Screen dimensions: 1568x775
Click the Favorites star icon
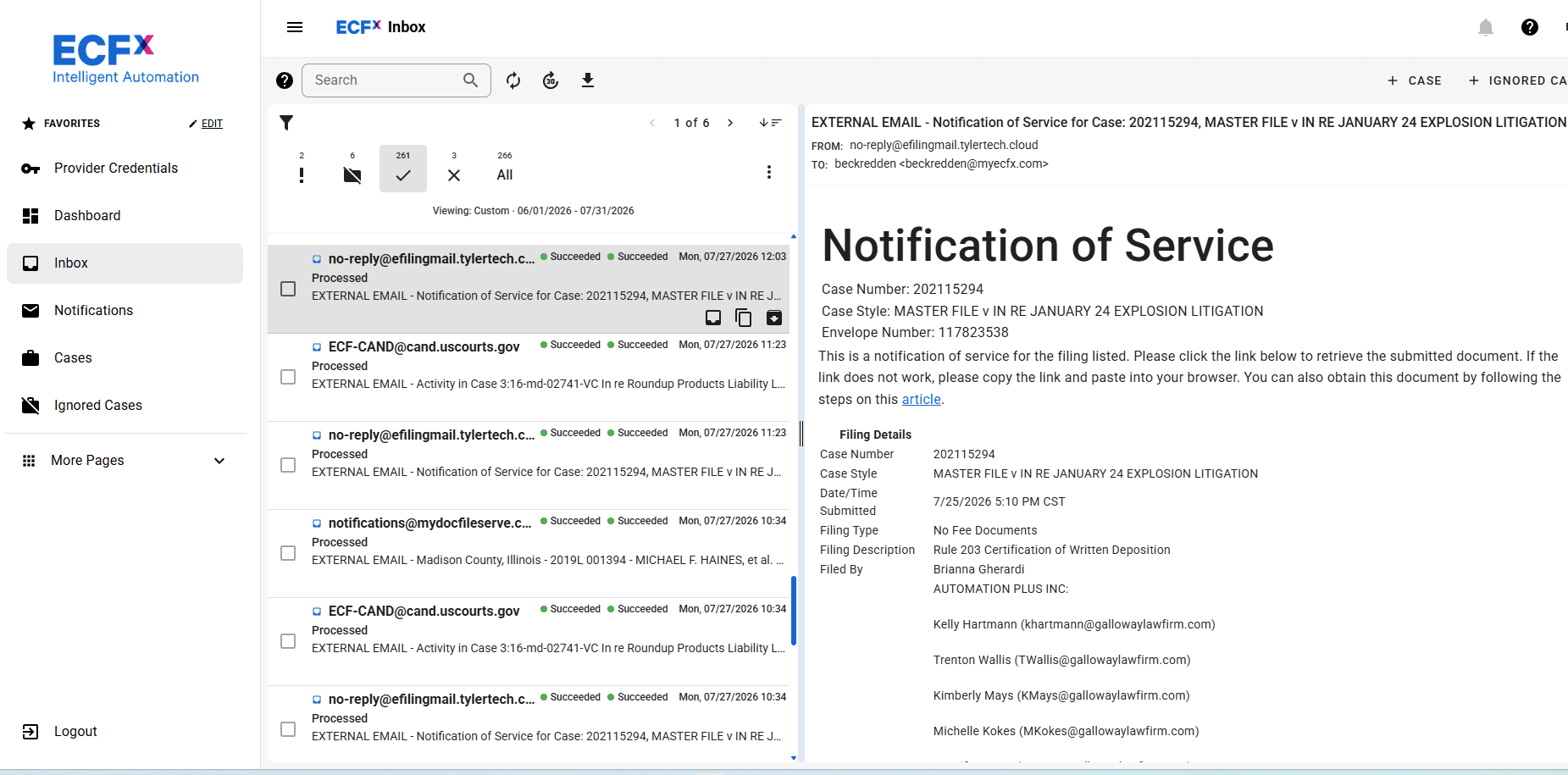(x=29, y=124)
